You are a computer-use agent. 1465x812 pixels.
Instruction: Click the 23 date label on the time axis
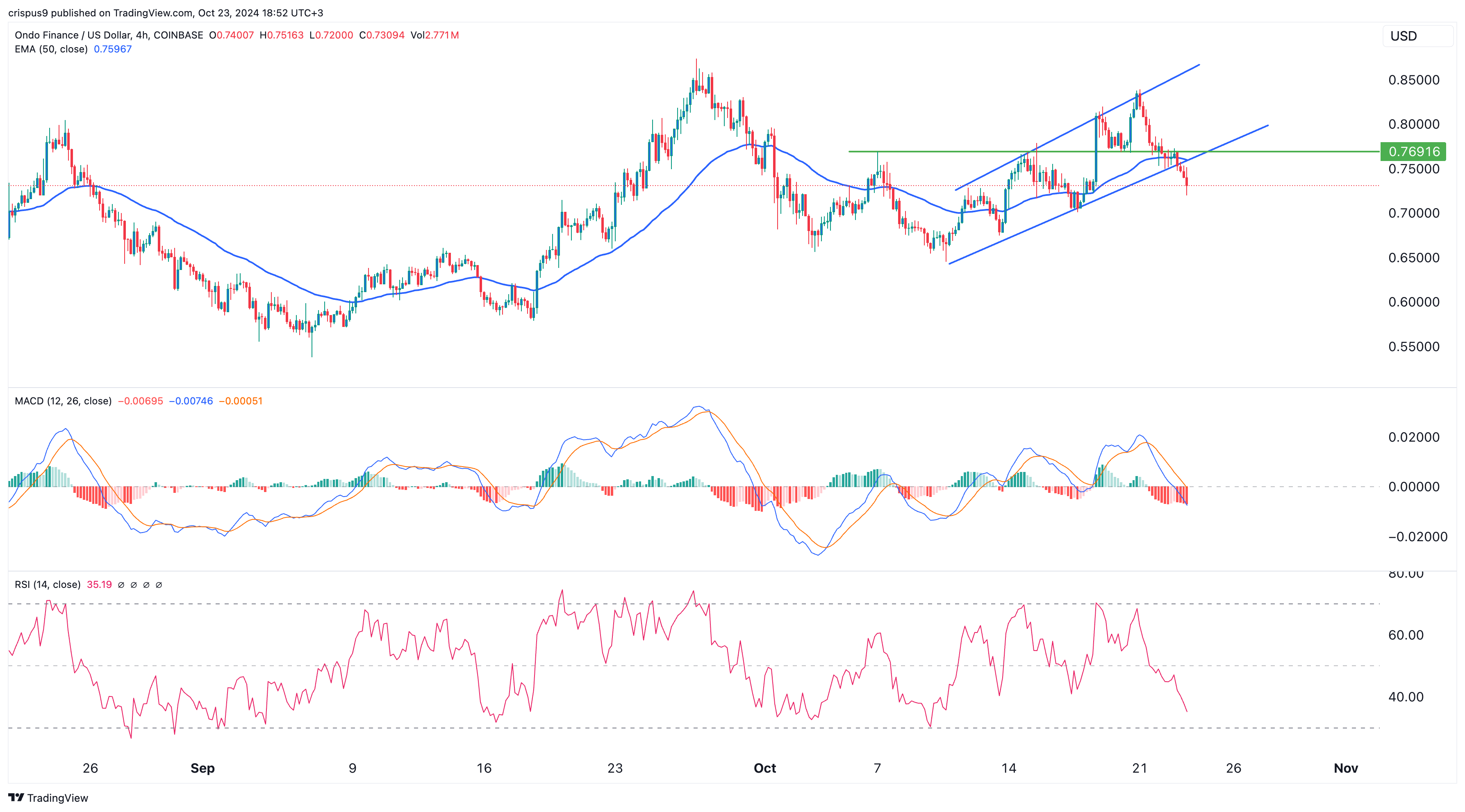pyautogui.click(x=615, y=768)
